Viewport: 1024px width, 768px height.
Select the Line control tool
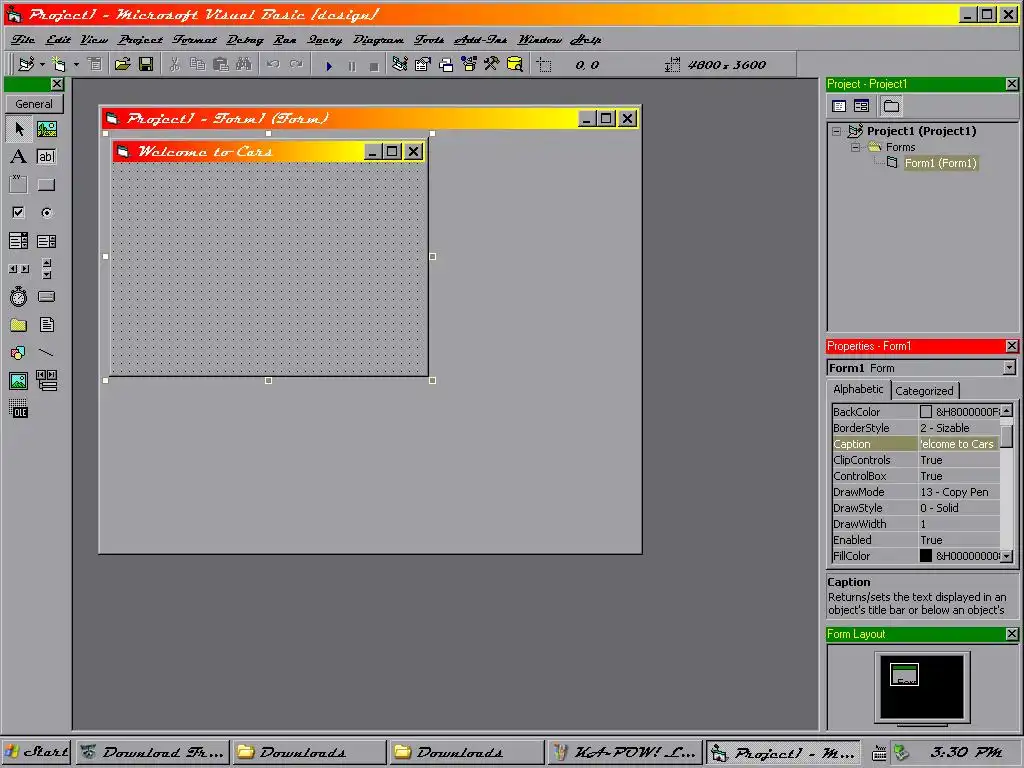coord(46,353)
